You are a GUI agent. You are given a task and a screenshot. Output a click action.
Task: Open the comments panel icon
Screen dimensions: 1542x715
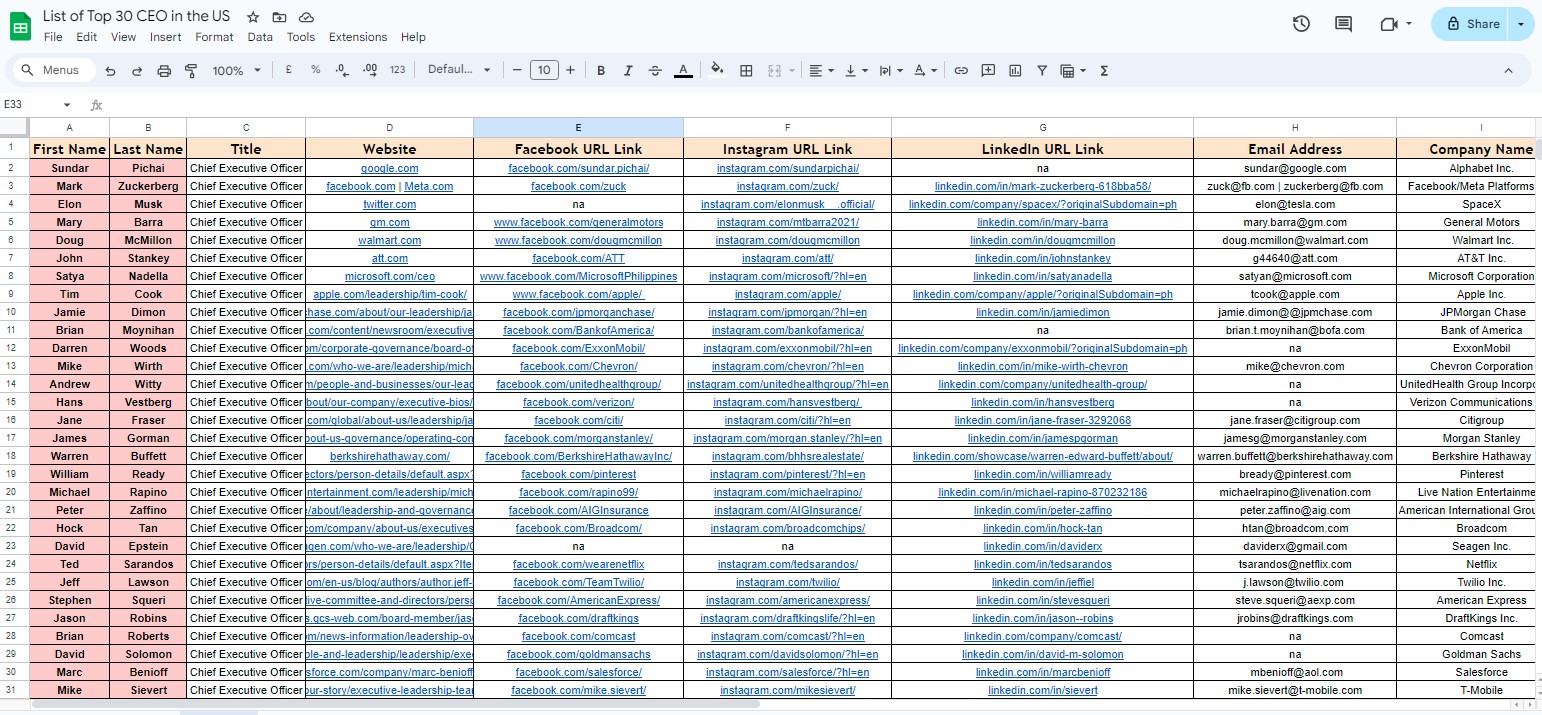1343,24
